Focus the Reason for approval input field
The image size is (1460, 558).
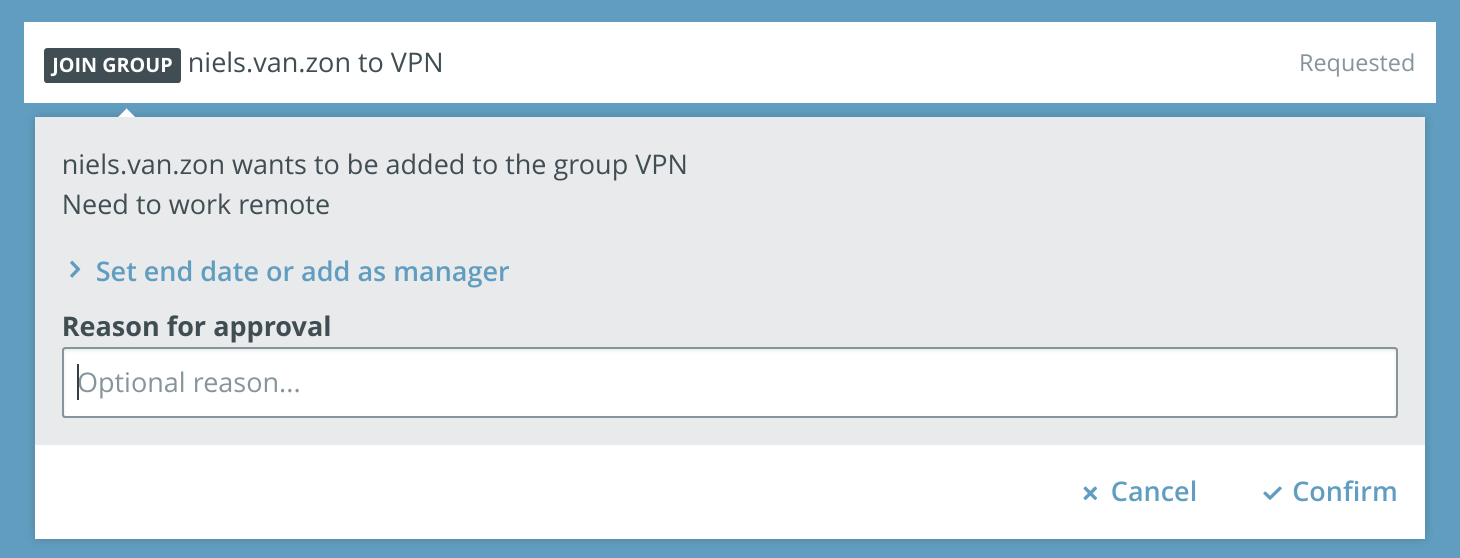point(729,382)
